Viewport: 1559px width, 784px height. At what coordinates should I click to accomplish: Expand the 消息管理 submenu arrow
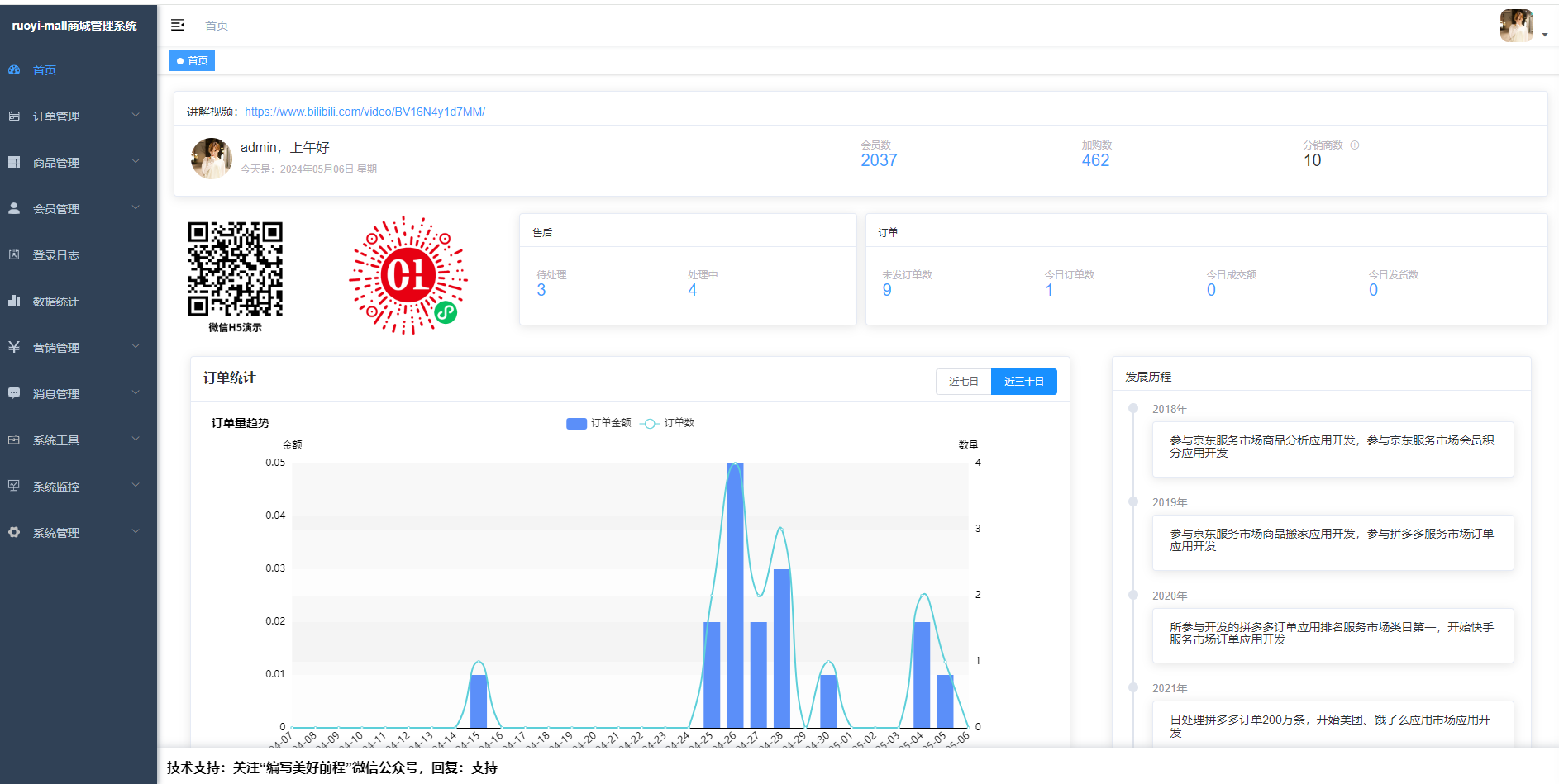click(x=136, y=393)
